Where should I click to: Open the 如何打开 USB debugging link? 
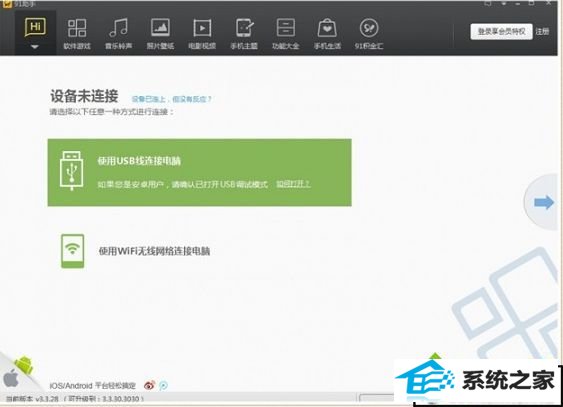[x=293, y=184]
